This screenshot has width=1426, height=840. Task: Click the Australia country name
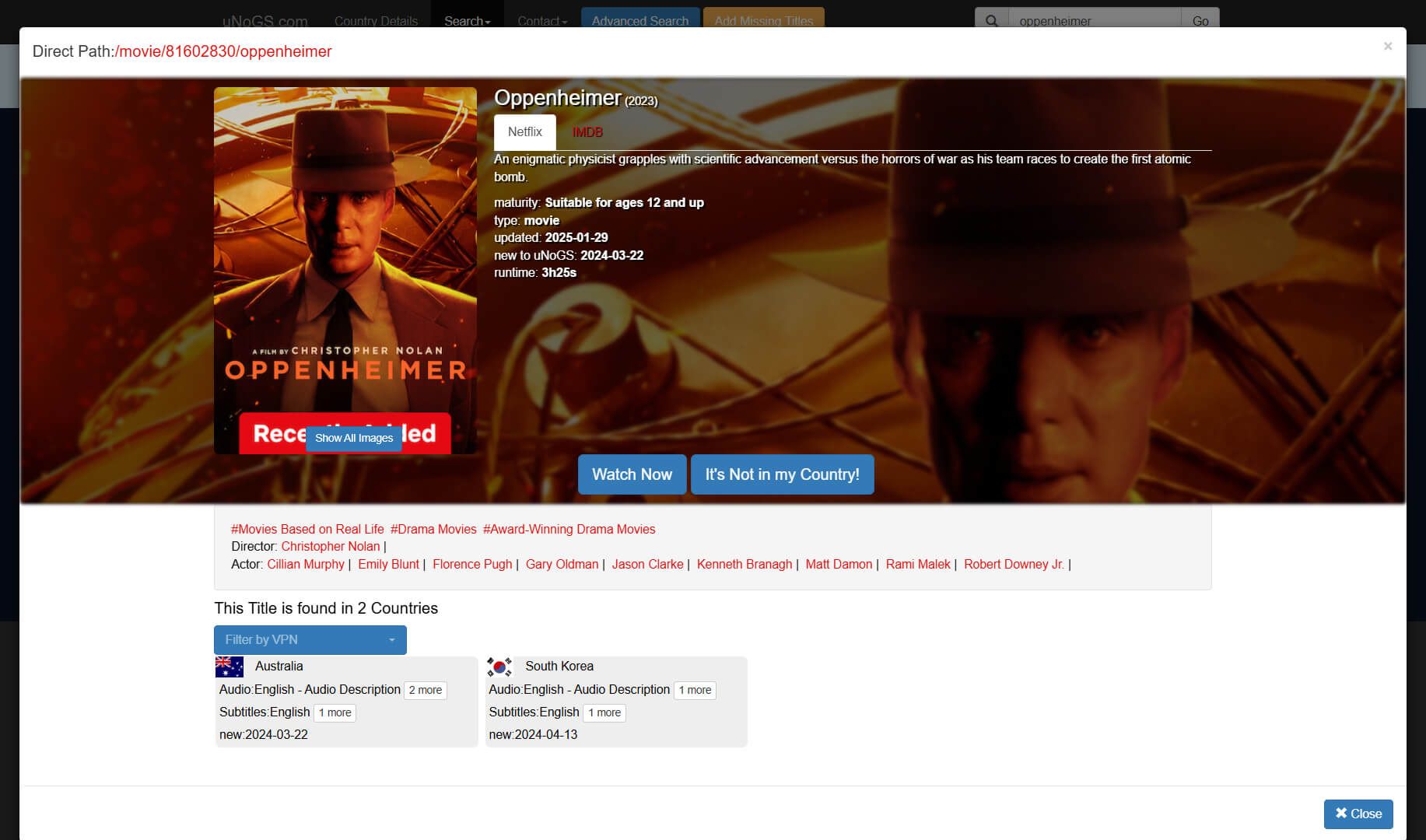(x=279, y=666)
